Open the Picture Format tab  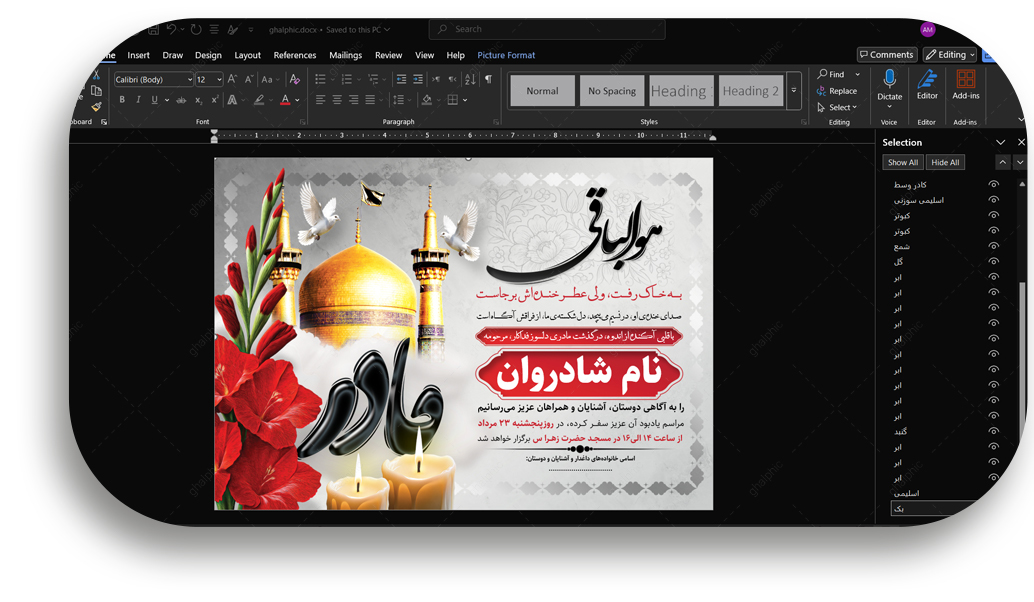[506, 55]
